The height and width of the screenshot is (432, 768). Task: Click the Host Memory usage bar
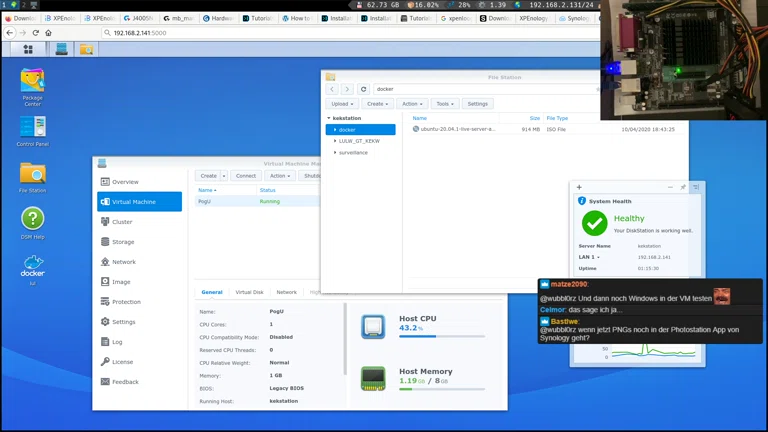point(442,389)
